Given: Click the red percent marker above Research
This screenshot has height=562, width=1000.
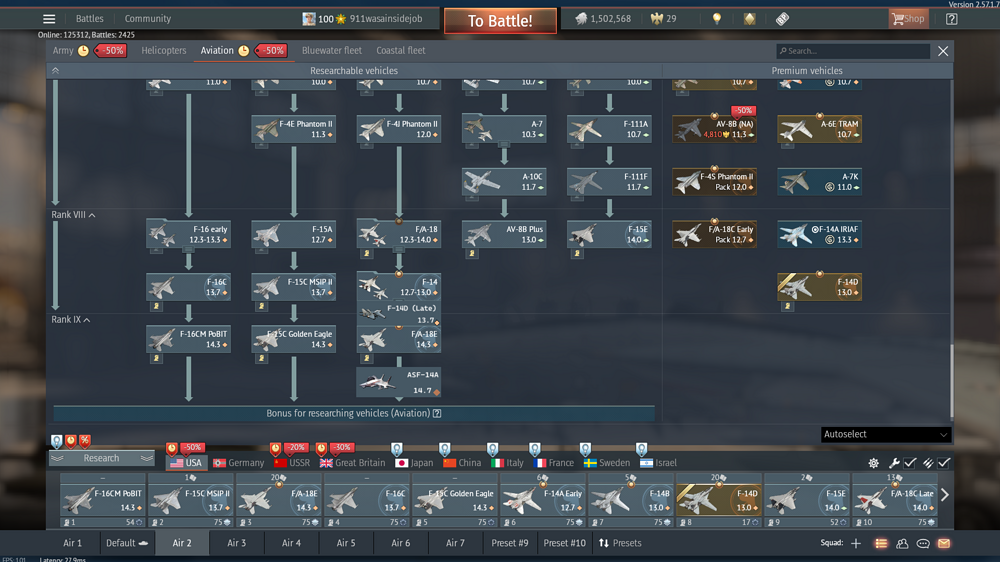Looking at the screenshot, I should (x=85, y=440).
